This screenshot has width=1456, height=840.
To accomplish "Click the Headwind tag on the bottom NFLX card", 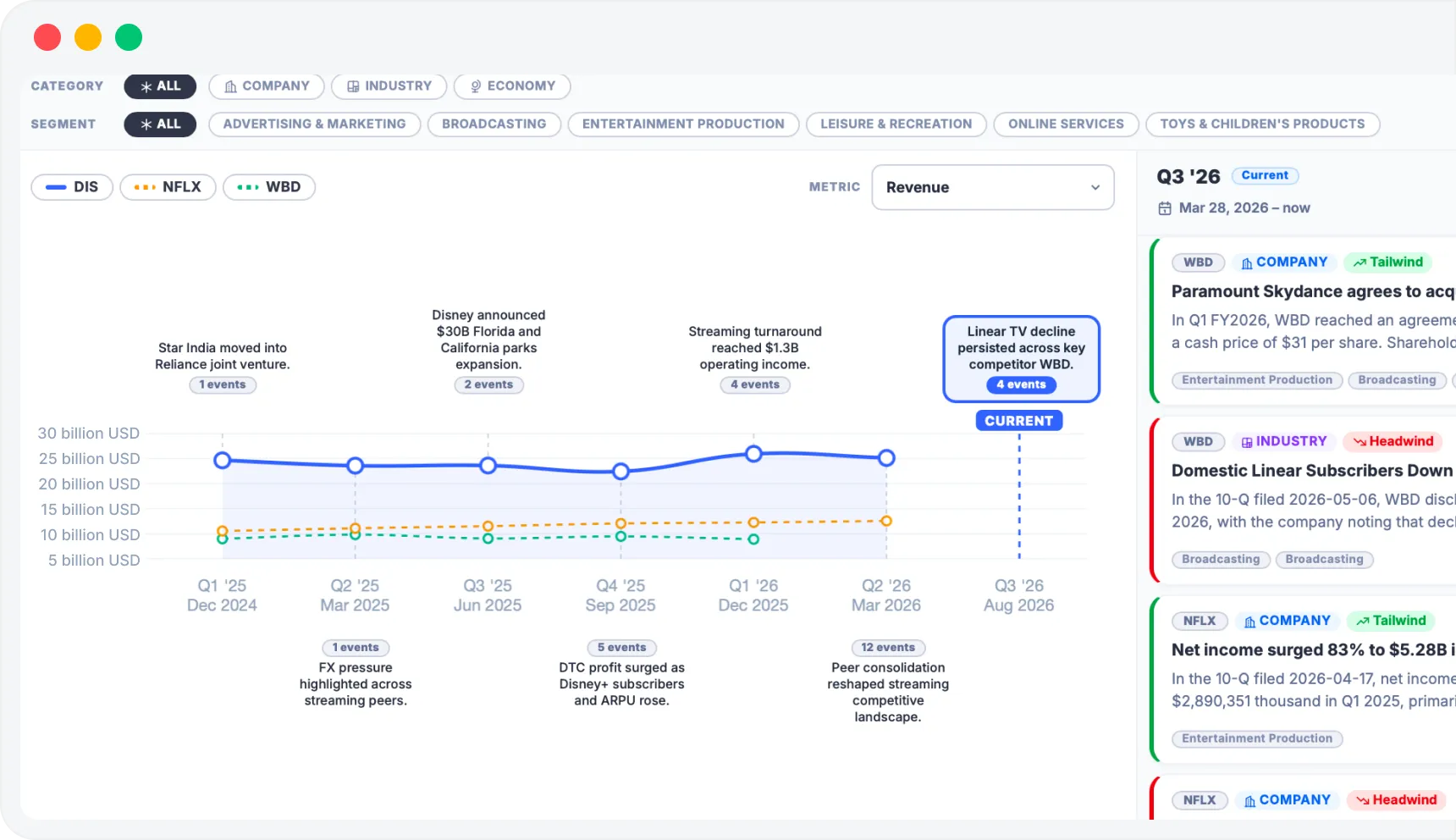I will coord(1396,801).
